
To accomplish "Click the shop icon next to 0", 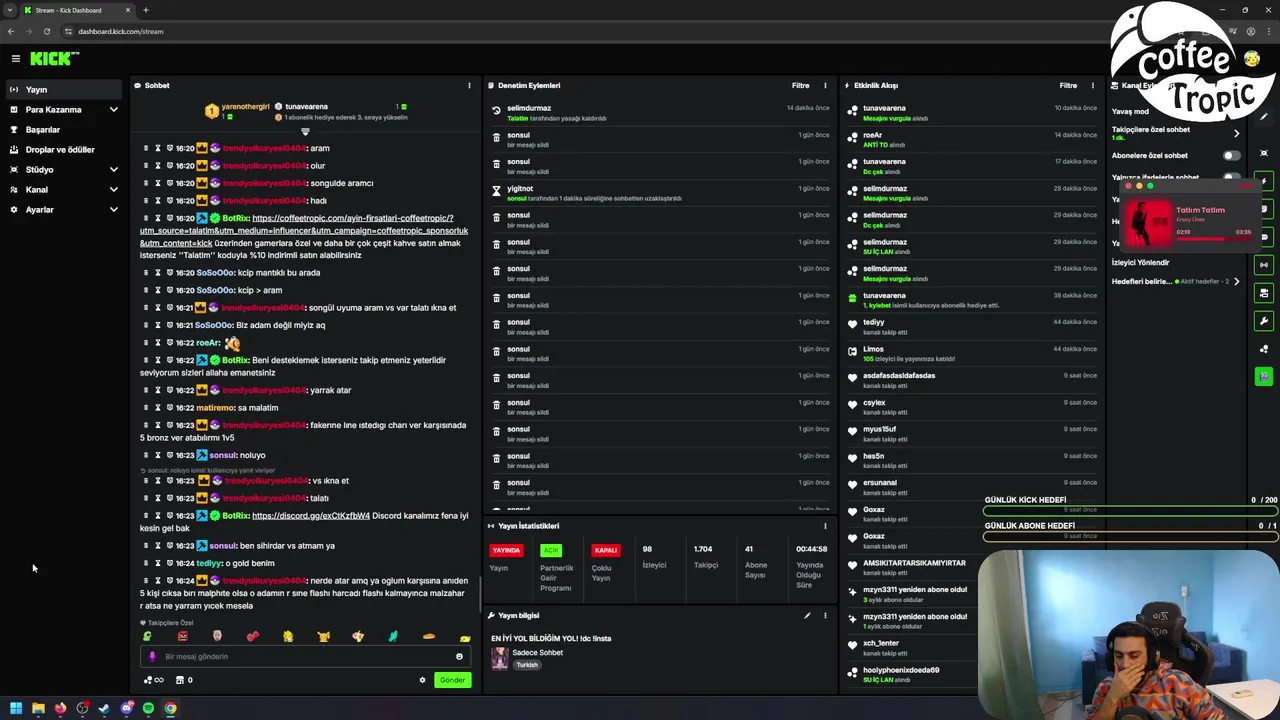I will (x=180, y=680).
